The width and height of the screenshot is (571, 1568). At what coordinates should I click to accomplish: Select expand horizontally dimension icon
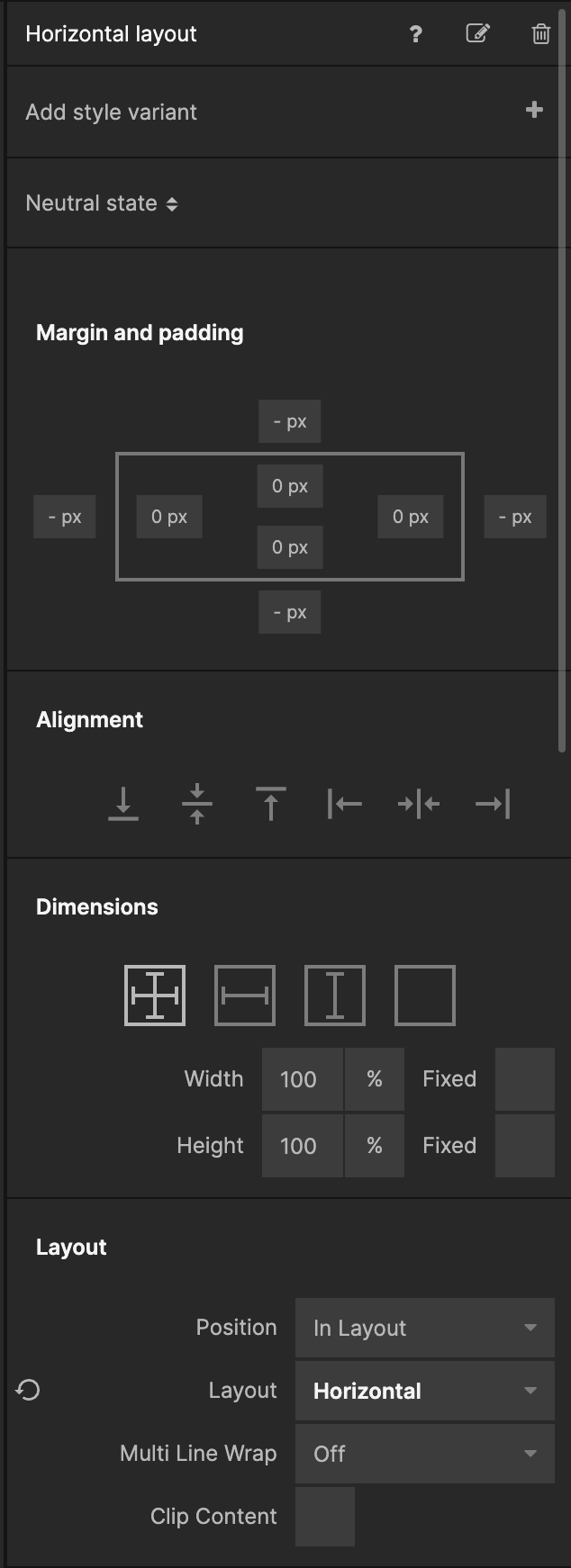[x=245, y=996]
